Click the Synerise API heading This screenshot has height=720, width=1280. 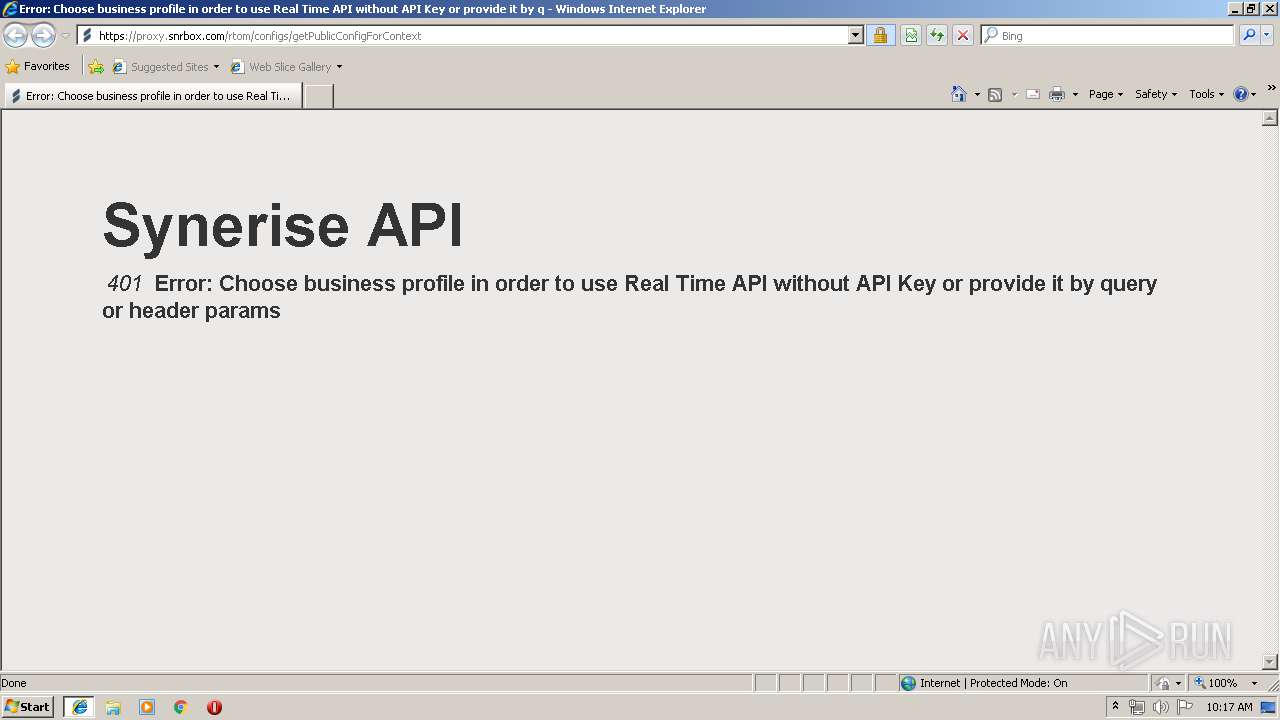283,224
